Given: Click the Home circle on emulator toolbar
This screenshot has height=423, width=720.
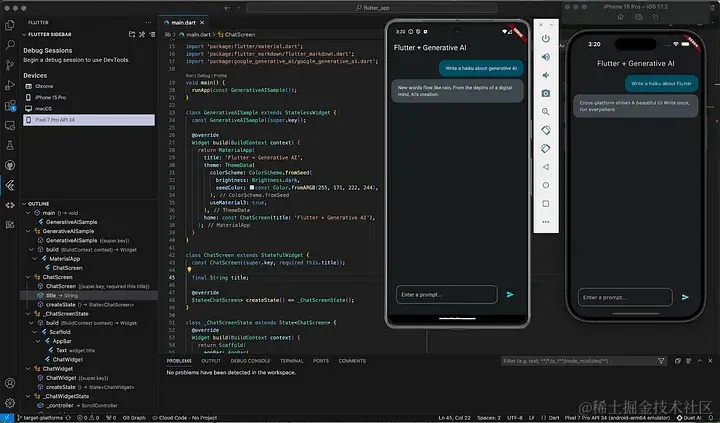Looking at the screenshot, I should tap(546, 185).
